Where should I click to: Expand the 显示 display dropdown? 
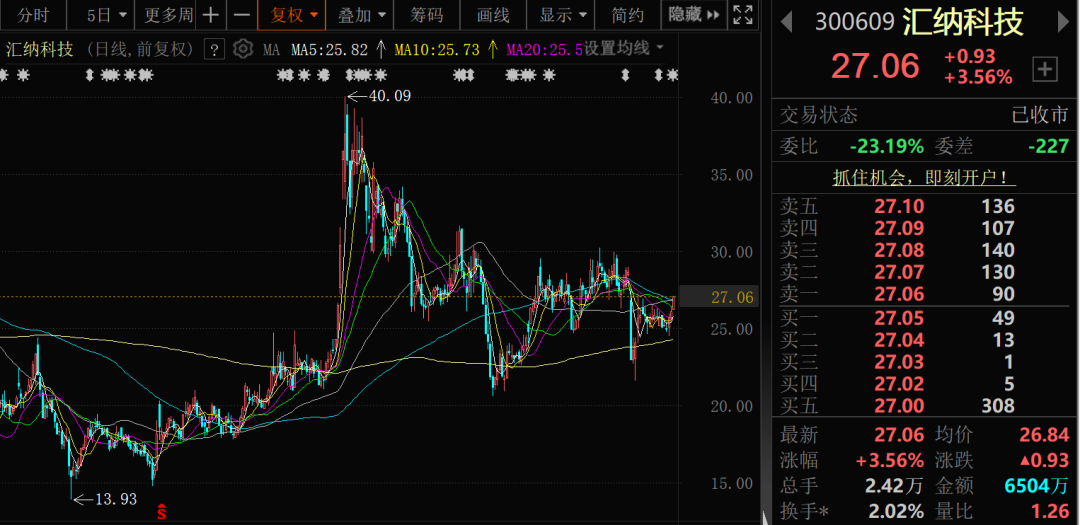(x=563, y=15)
